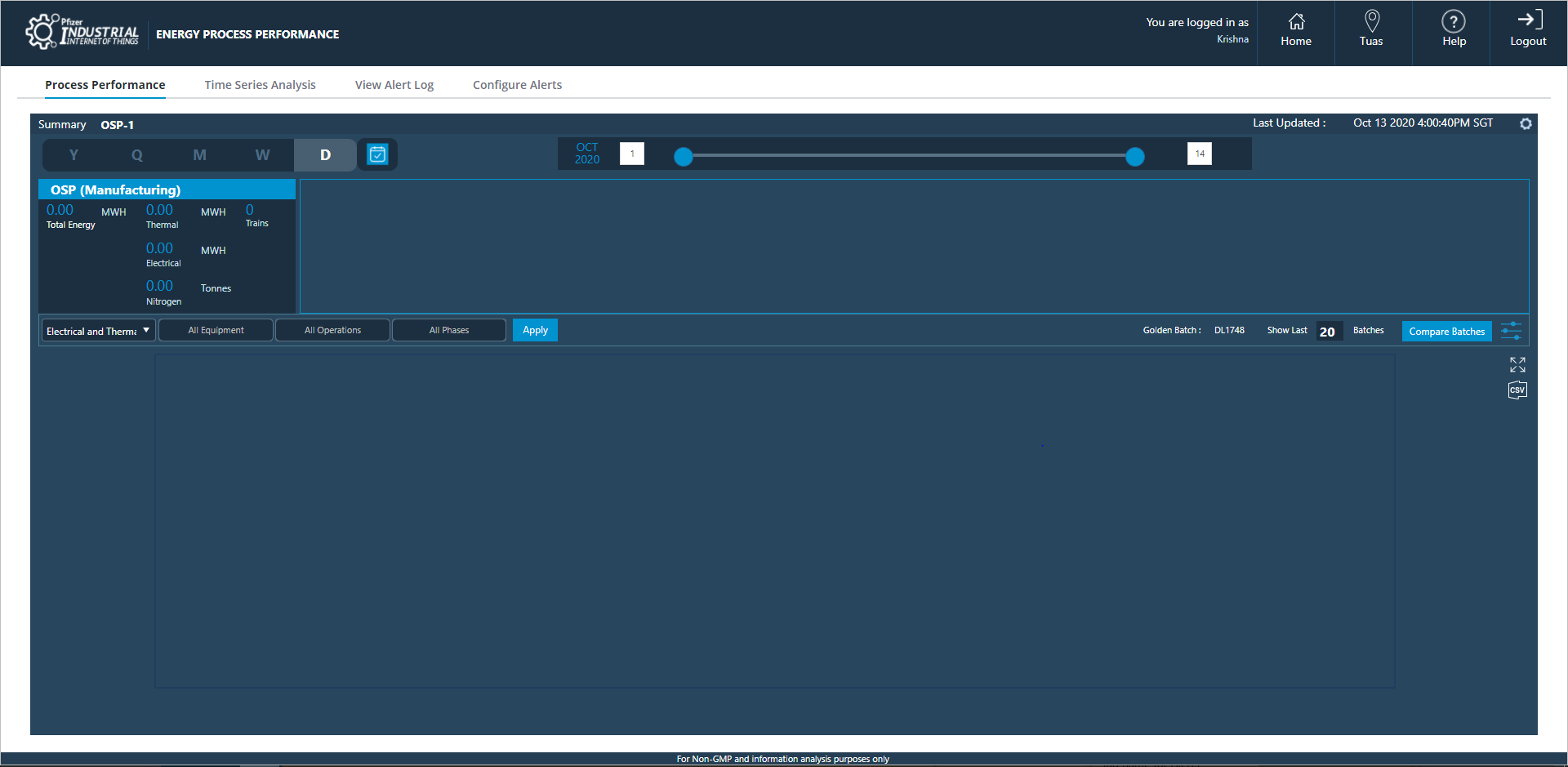Screen dimensions: 1568x767
Task: Switch to Weekly view with W toggle
Action: point(262,154)
